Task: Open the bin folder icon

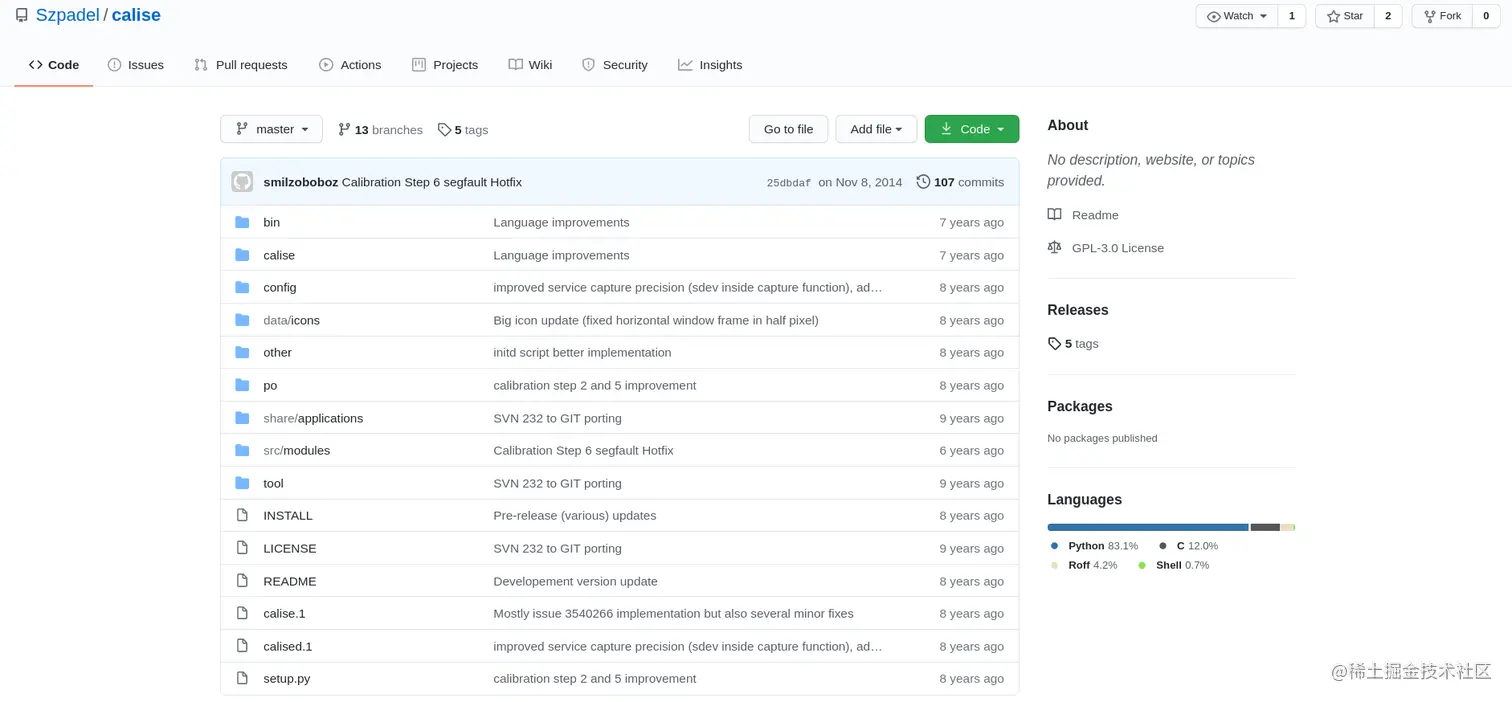Action: tap(242, 222)
